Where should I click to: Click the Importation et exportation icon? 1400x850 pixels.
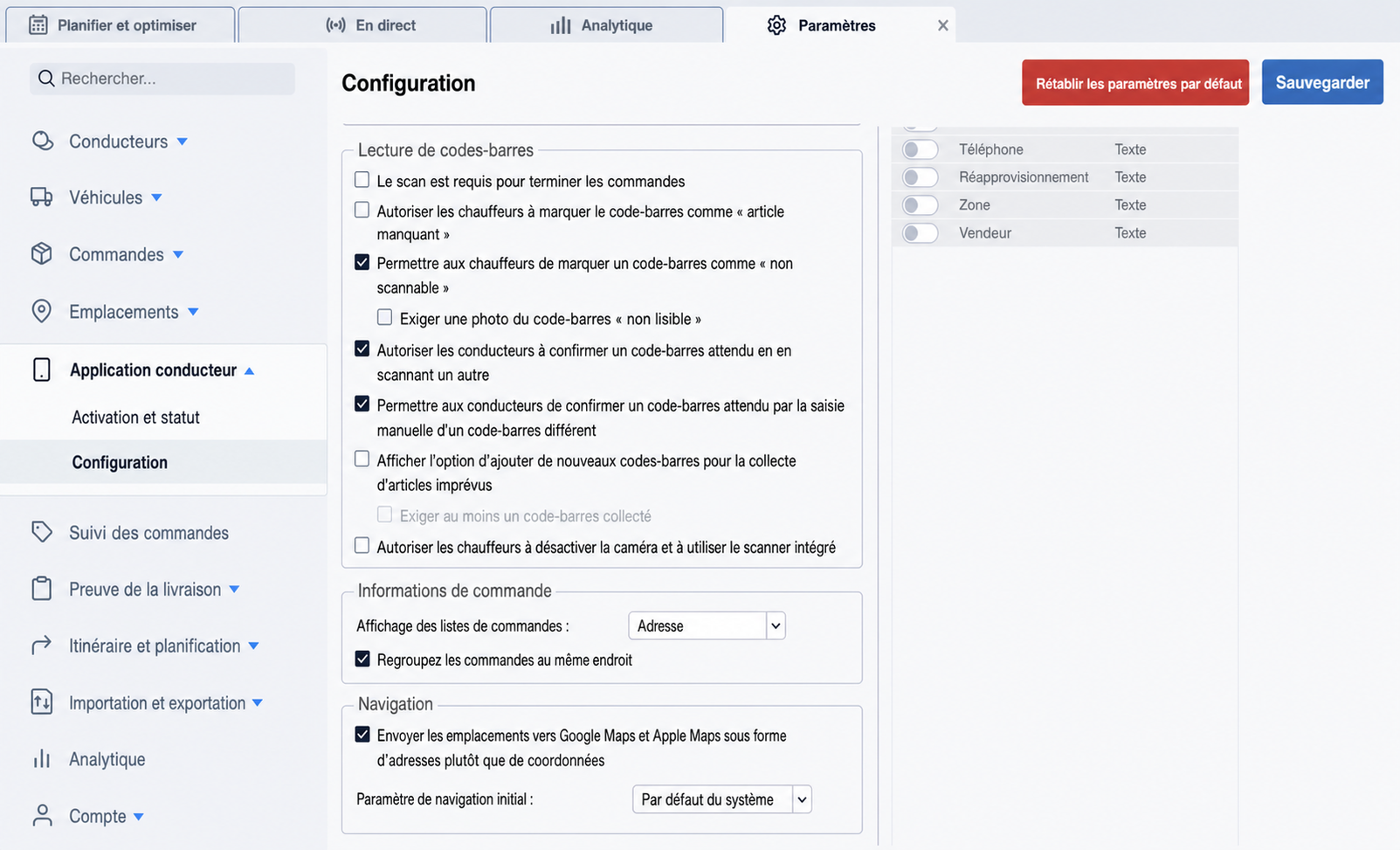tap(42, 702)
